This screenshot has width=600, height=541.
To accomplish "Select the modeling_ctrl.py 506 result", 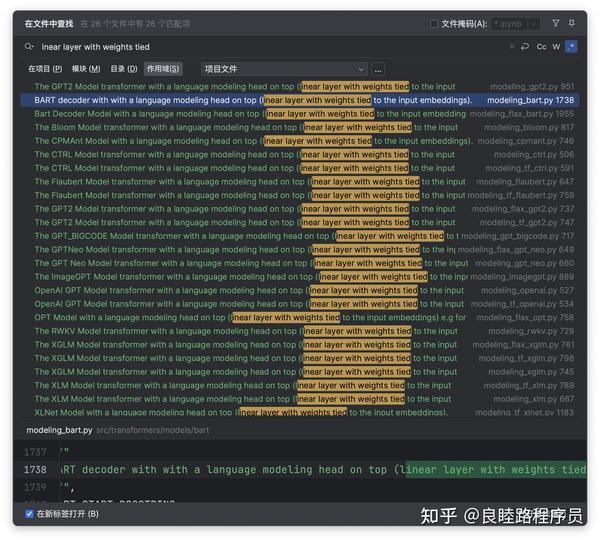I will pos(300,155).
